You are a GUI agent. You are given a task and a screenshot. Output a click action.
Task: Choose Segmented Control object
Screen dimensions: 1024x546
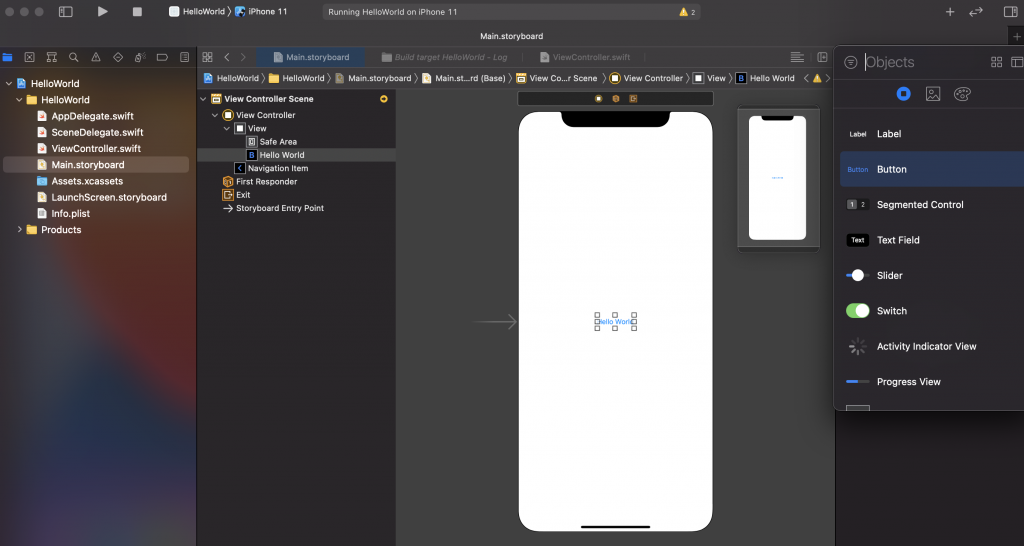pyautogui.click(x=931, y=204)
